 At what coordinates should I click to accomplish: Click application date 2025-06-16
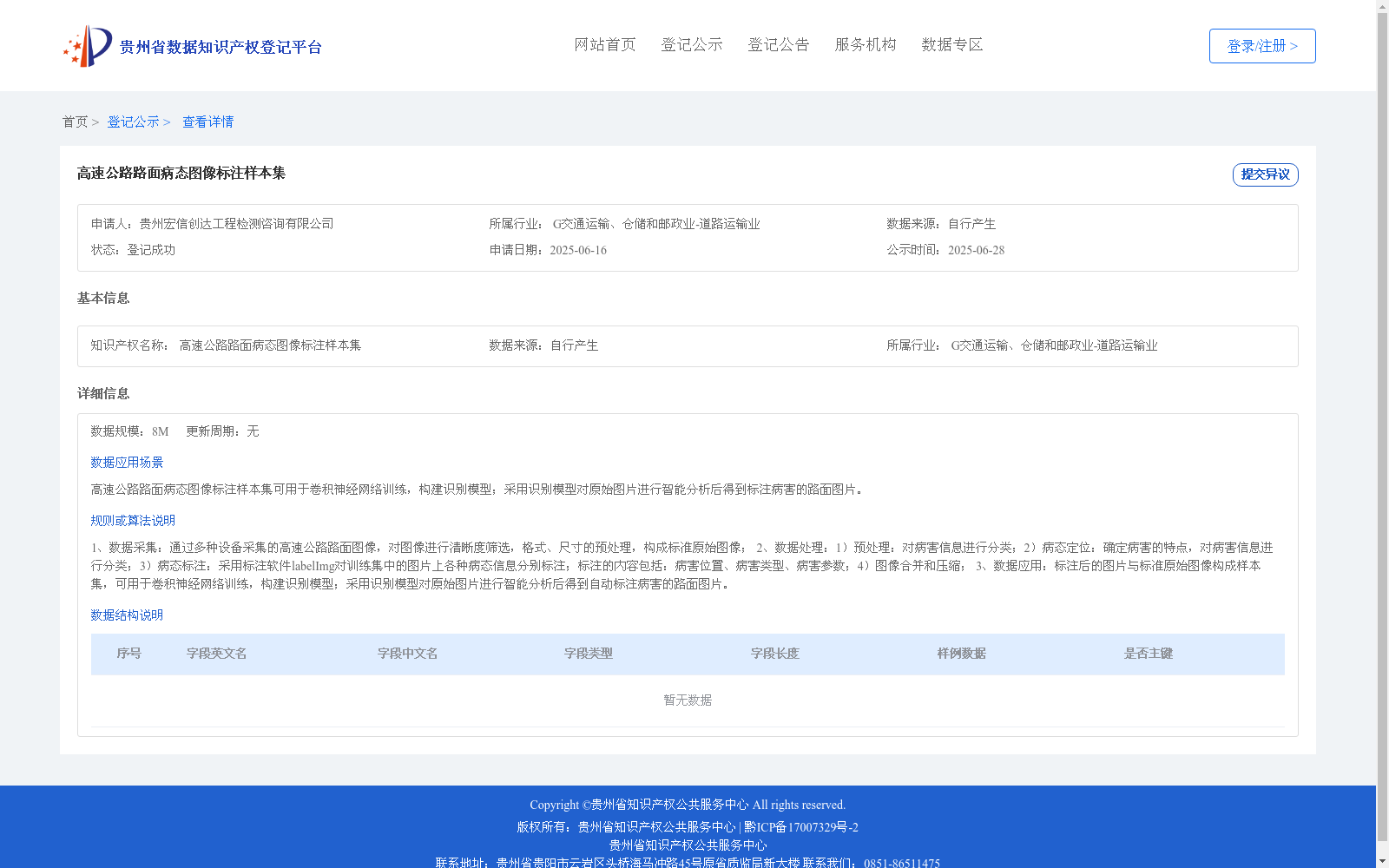578,250
